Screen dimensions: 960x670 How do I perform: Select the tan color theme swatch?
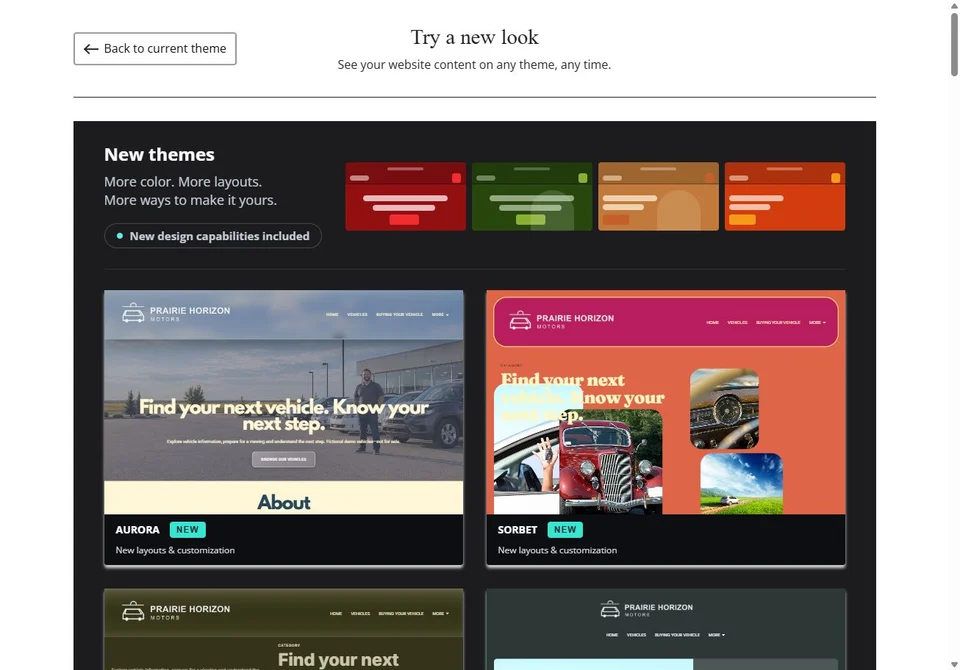658,197
